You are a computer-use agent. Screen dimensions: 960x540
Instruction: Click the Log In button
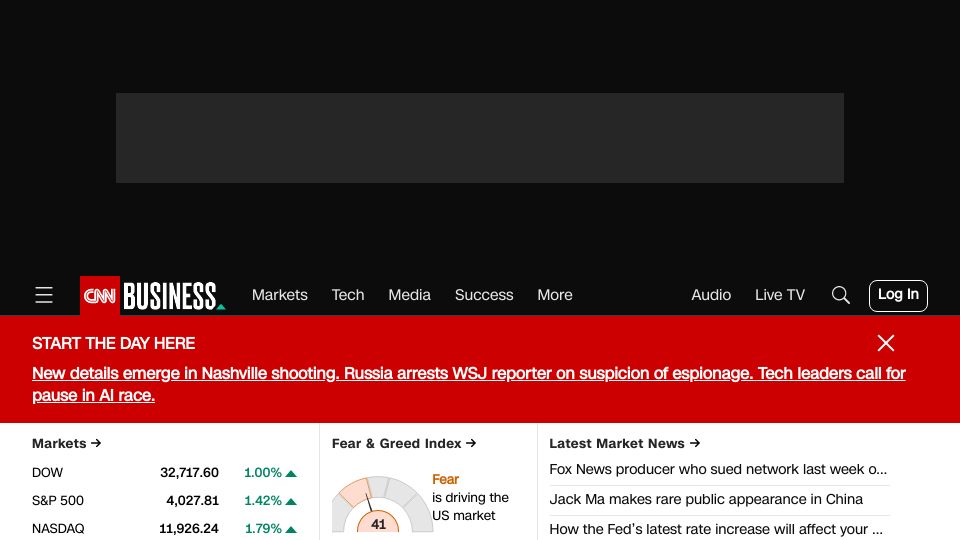point(898,296)
